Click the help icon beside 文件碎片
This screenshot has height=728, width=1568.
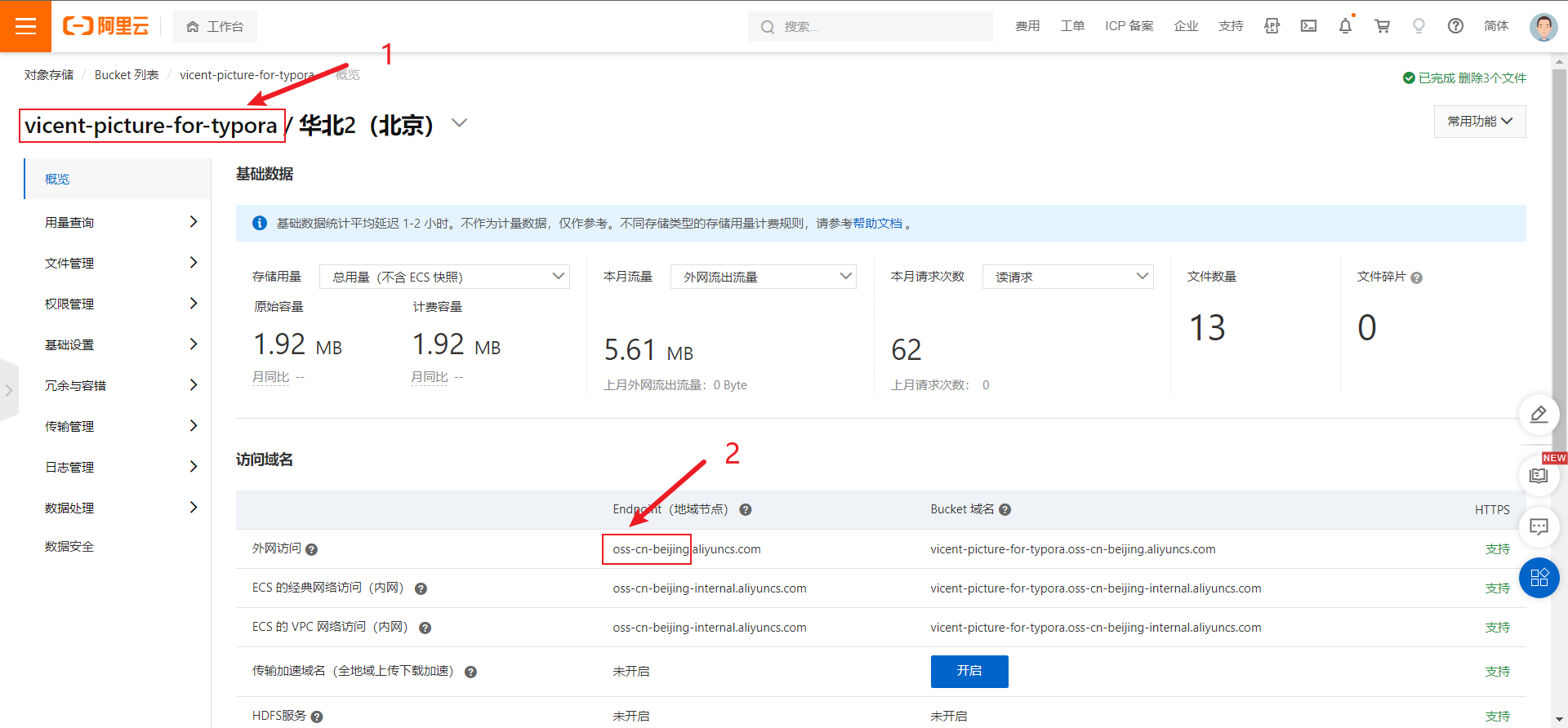[1416, 277]
